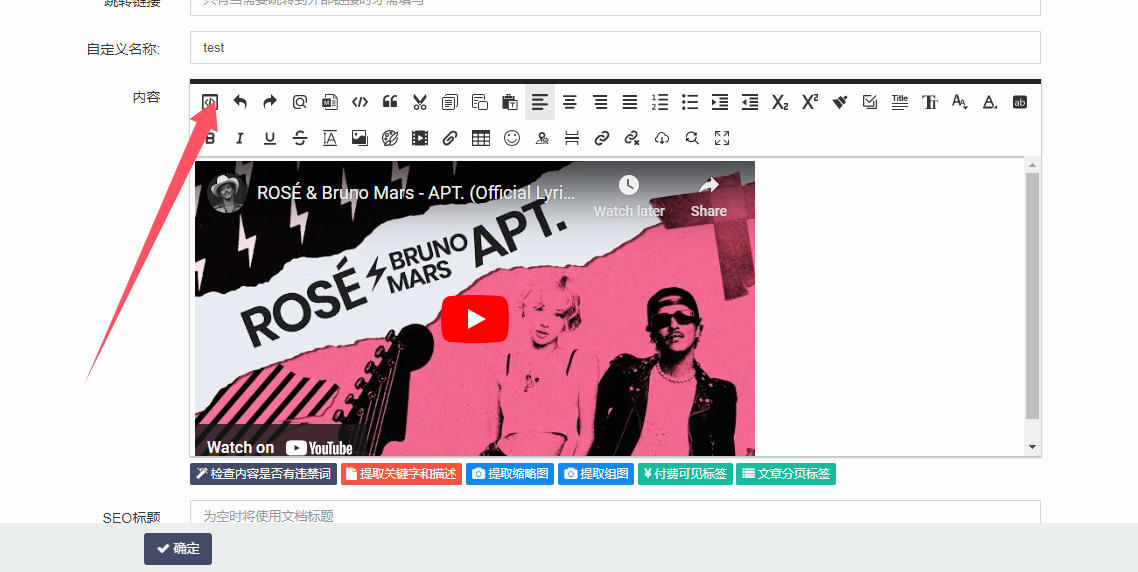Enable left text alignment
The height and width of the screenshot is (572, 1138).
coord(540,102)
